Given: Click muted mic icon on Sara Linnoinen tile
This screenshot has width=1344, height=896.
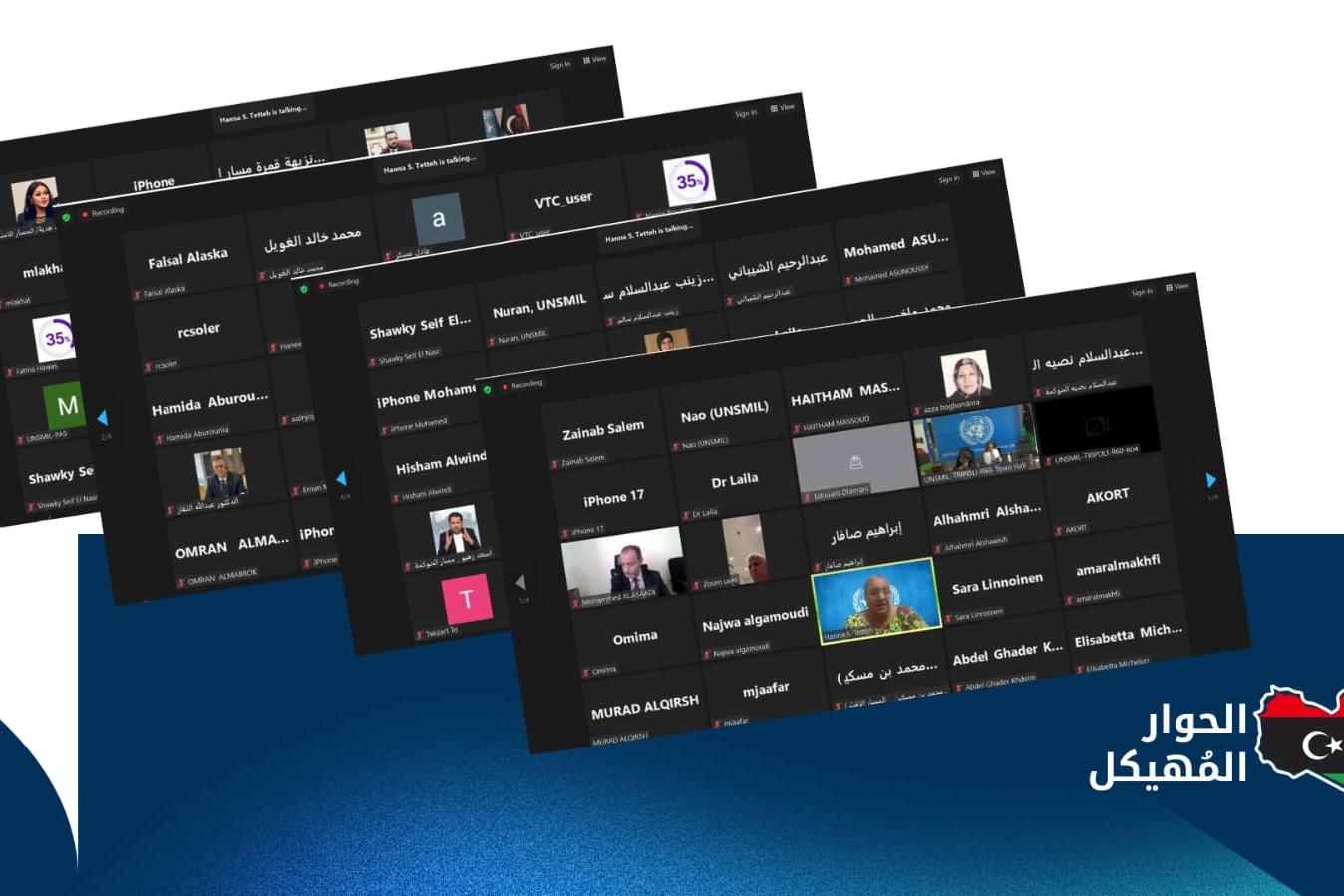Looking at the screenshot, I should click(948, 618).
